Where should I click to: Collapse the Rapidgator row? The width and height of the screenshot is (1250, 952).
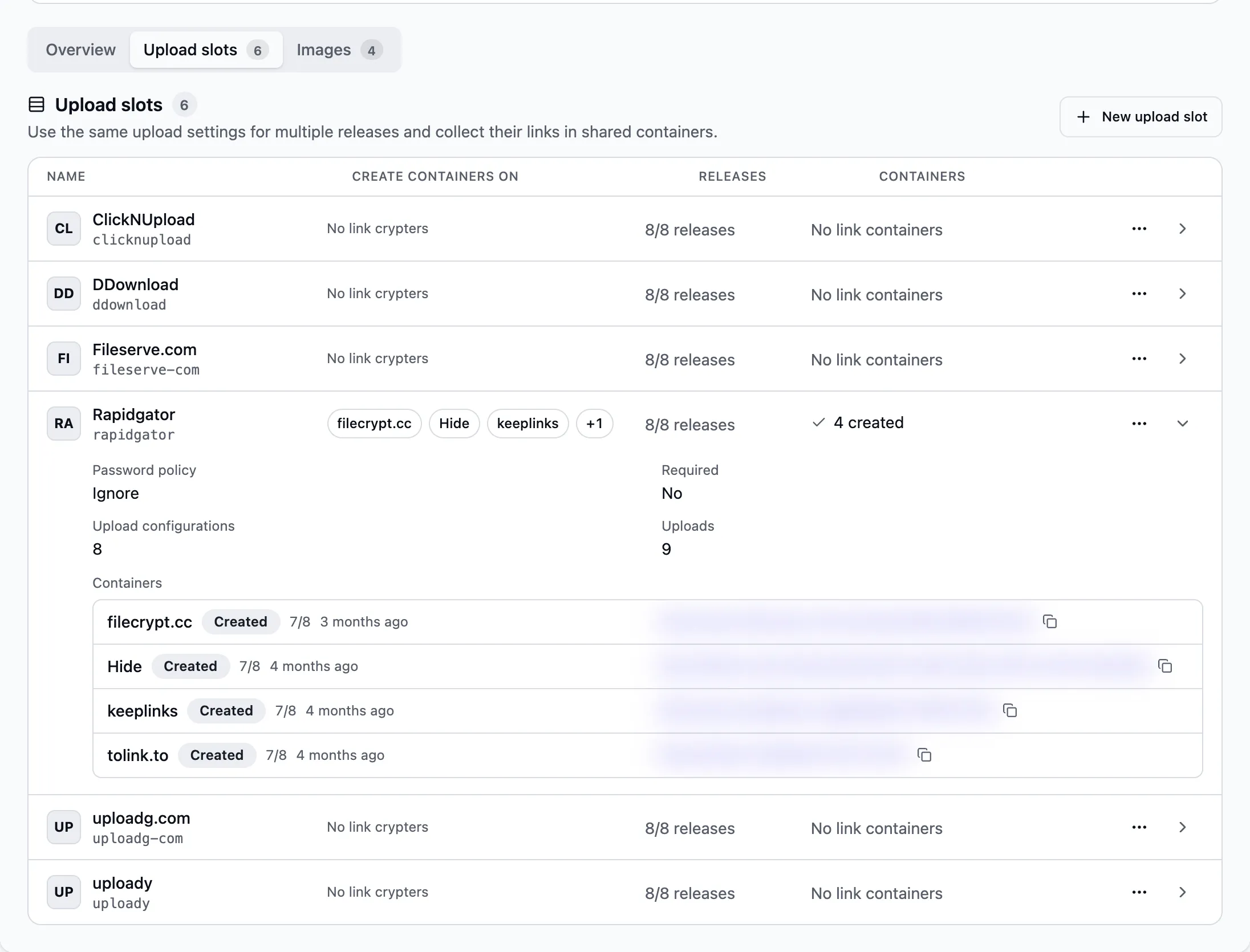point(1182,424)
